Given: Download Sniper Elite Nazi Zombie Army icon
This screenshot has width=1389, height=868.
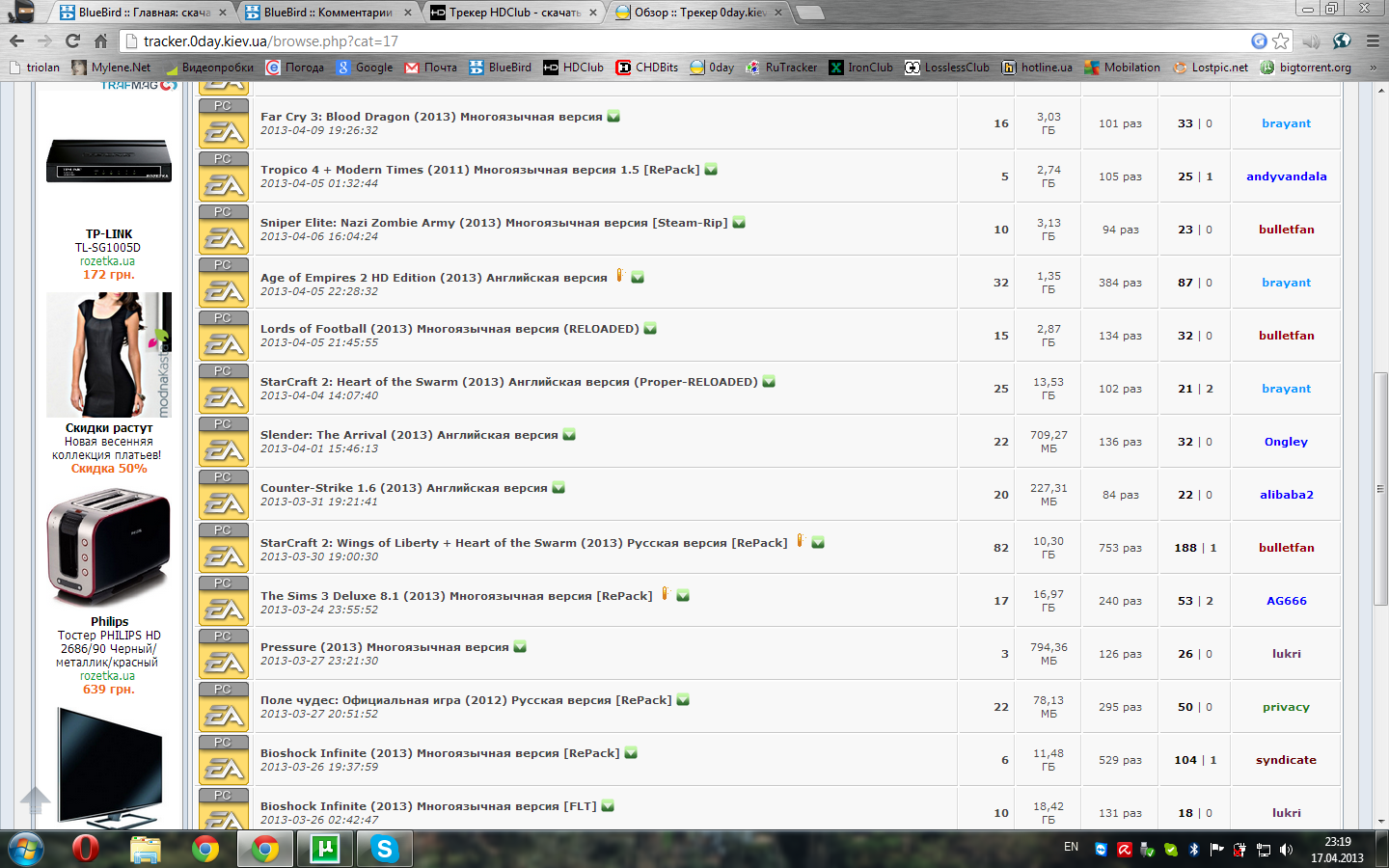Looking at the screenshot, I should pos(739,223).
